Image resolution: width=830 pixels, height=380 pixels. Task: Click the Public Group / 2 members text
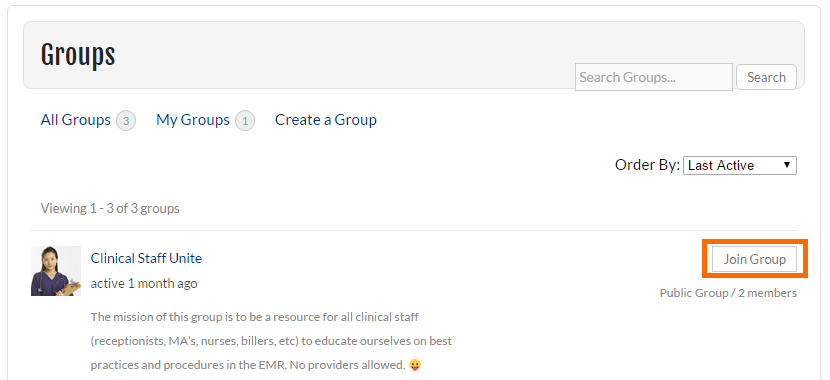pyautogui.click(x=728, y=293)
